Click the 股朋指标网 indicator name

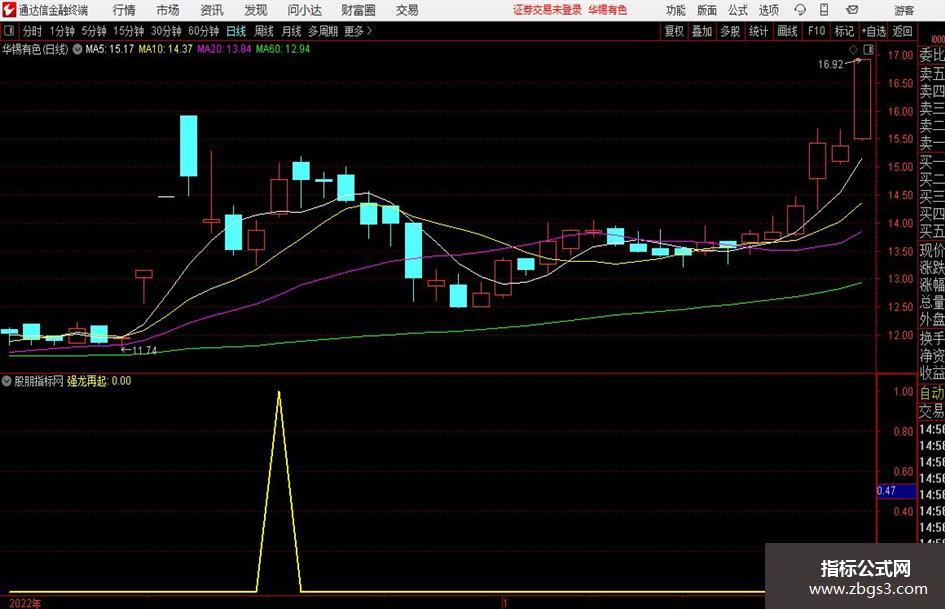[39, 381]
